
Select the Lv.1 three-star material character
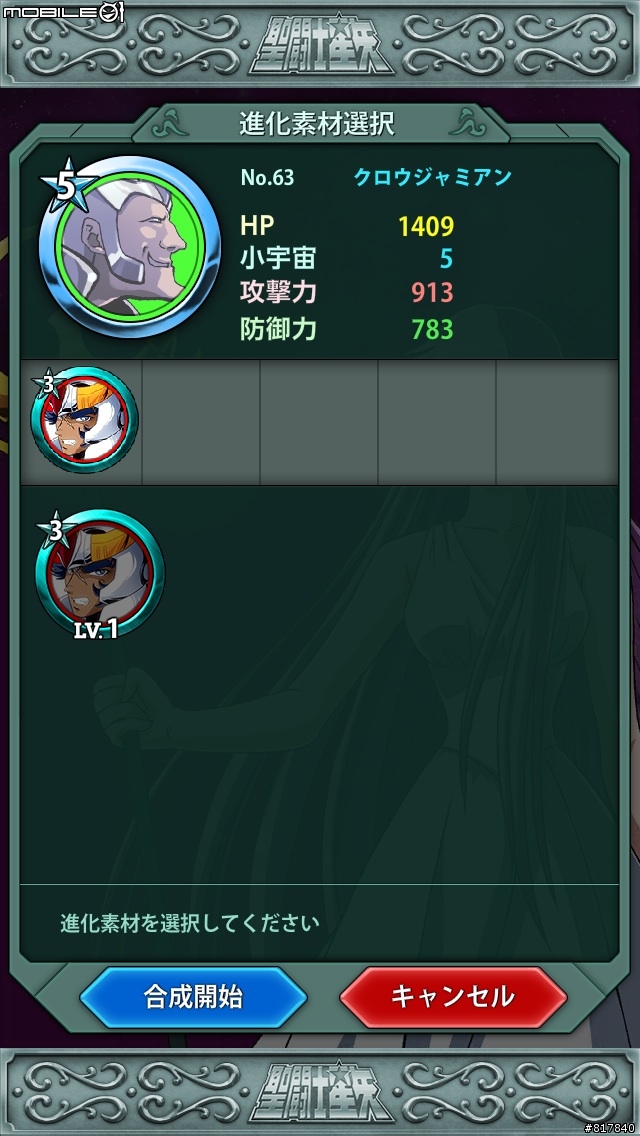click(100, 574)
